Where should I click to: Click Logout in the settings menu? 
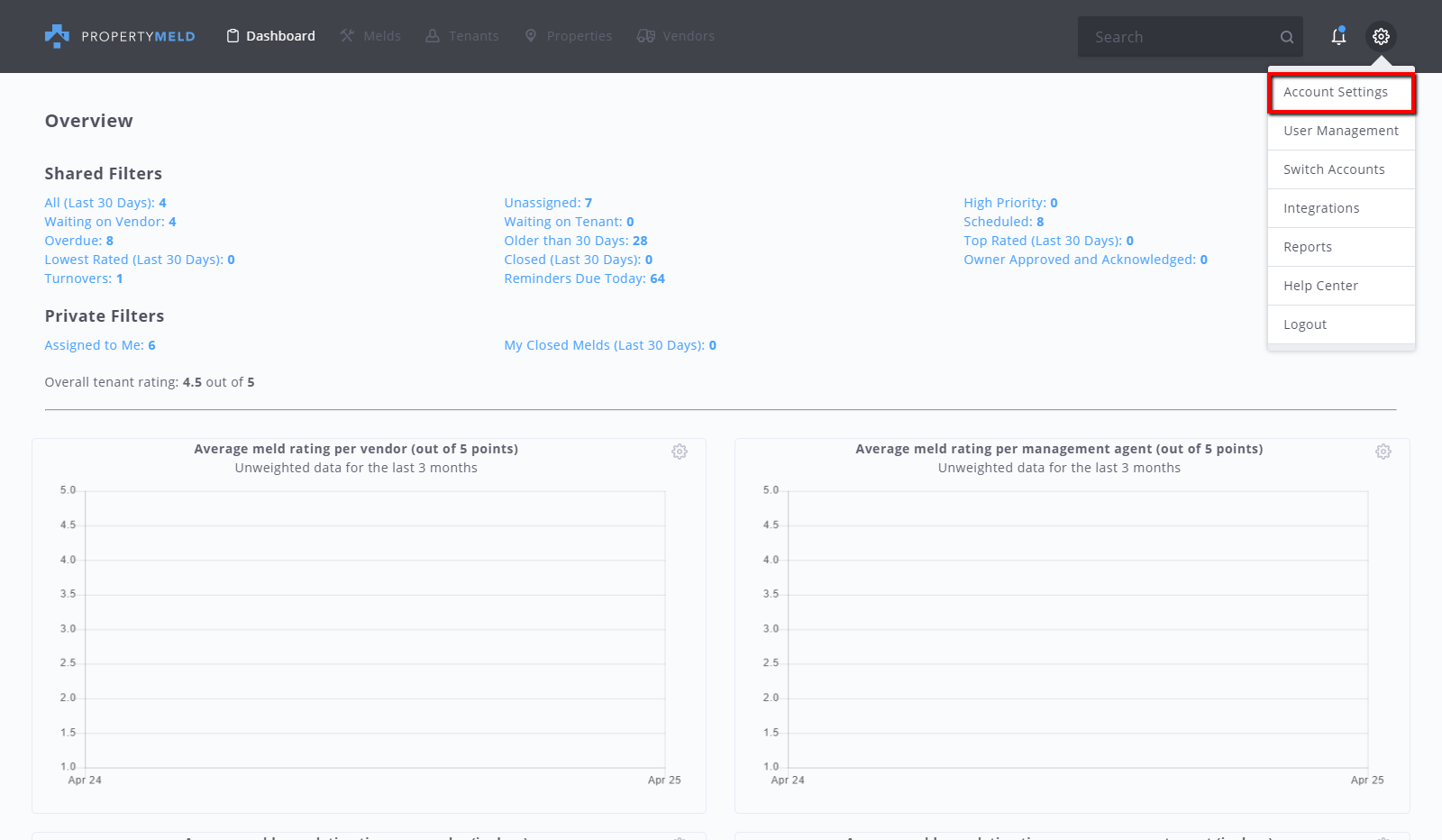[x=1304, y=324]
